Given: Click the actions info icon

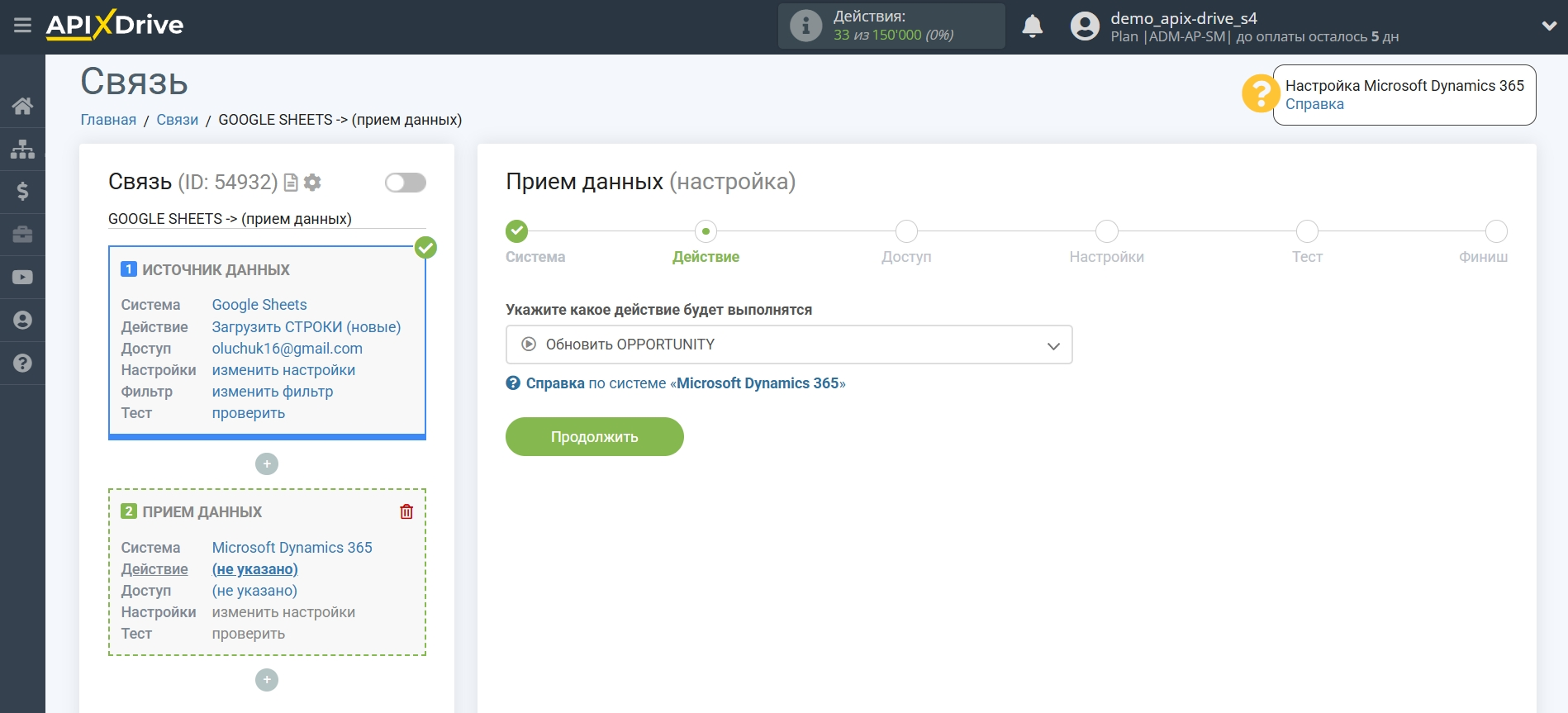Looking at the screenshot, I should [805, 26].
